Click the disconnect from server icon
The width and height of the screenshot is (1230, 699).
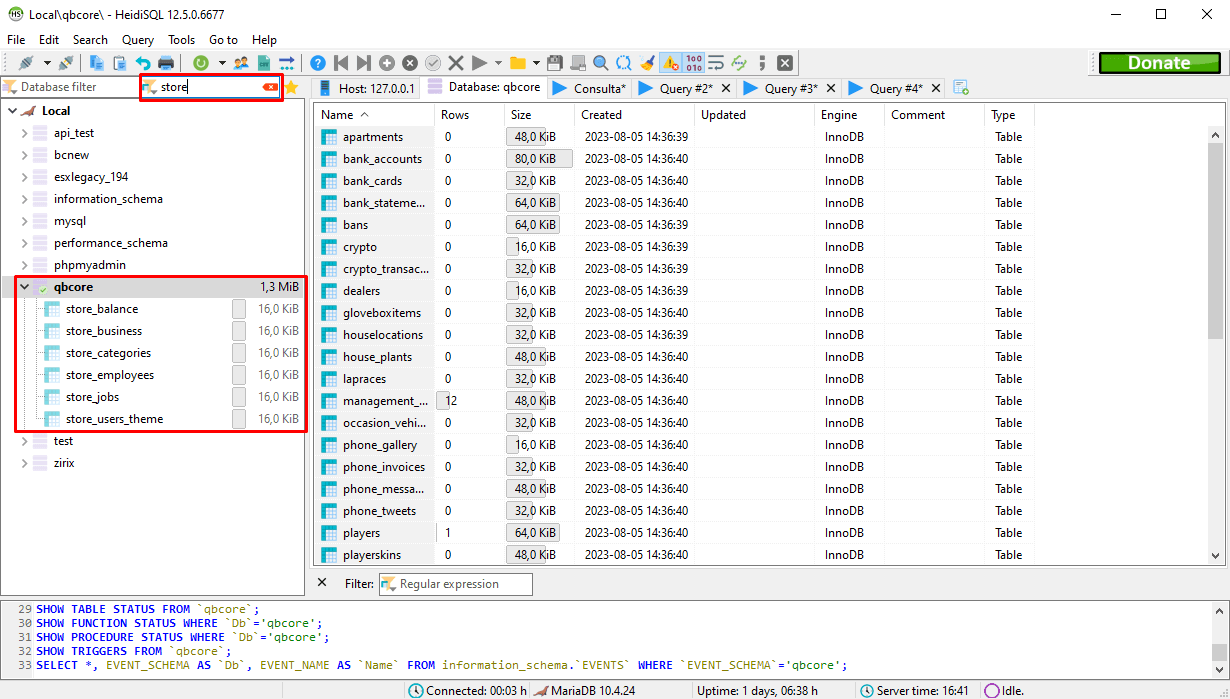(x=66, y=63)
